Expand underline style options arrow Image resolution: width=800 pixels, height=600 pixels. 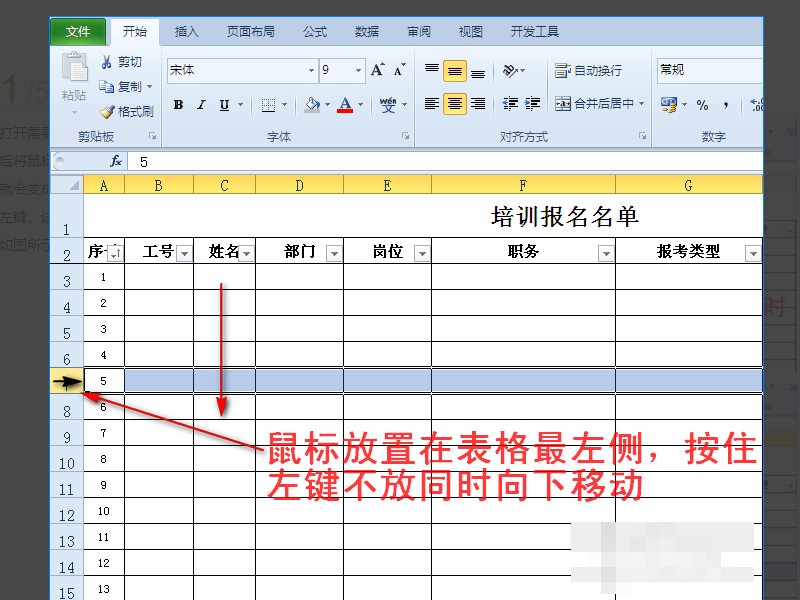pos(240,105)
